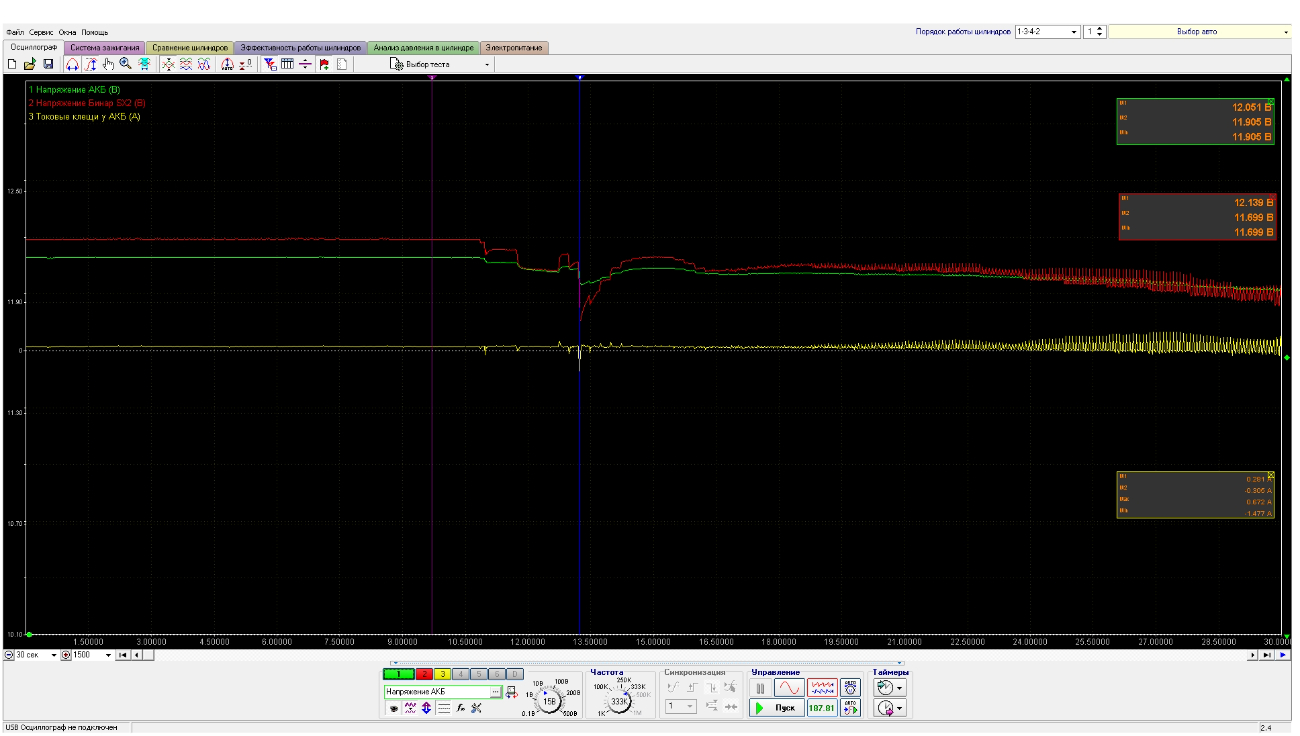Click the 15В voltage range knob
The height and width of the screenshot is (736, 1300).
tap(549, 702)
